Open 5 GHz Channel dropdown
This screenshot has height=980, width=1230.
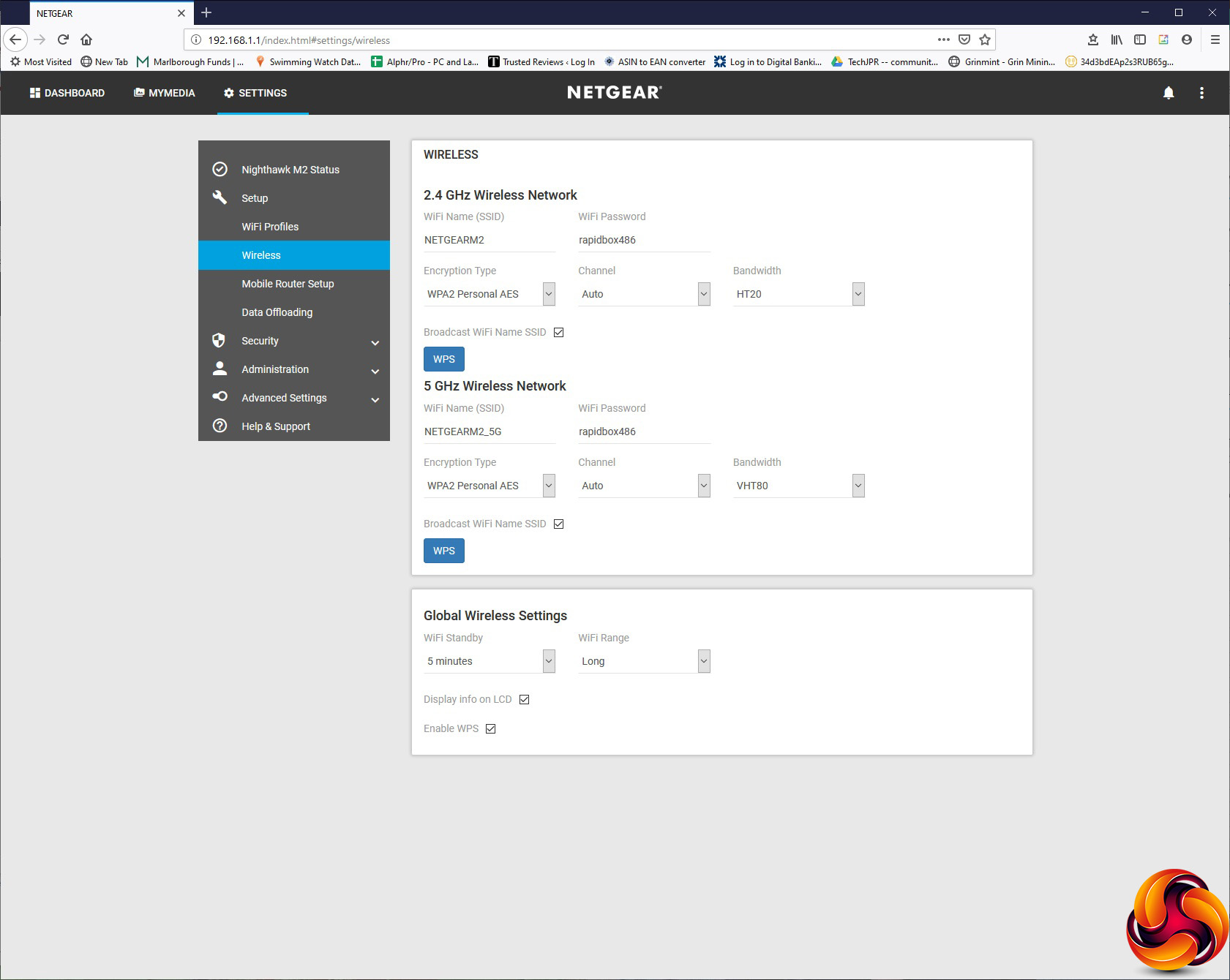coord(644,486)
